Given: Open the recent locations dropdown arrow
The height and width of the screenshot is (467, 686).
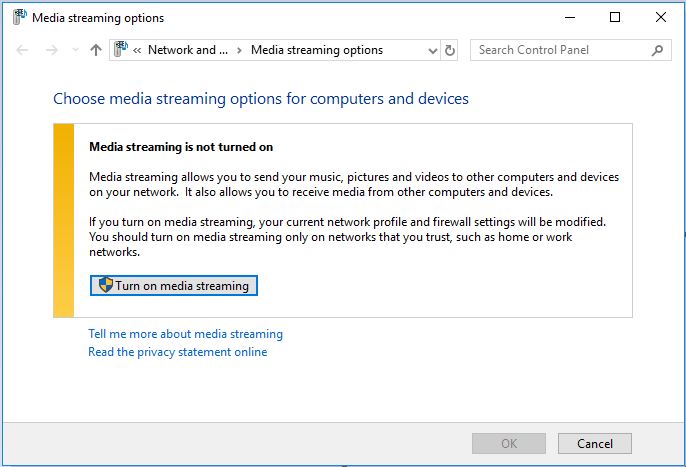Looking at the screenshot, I should point(75,50).
